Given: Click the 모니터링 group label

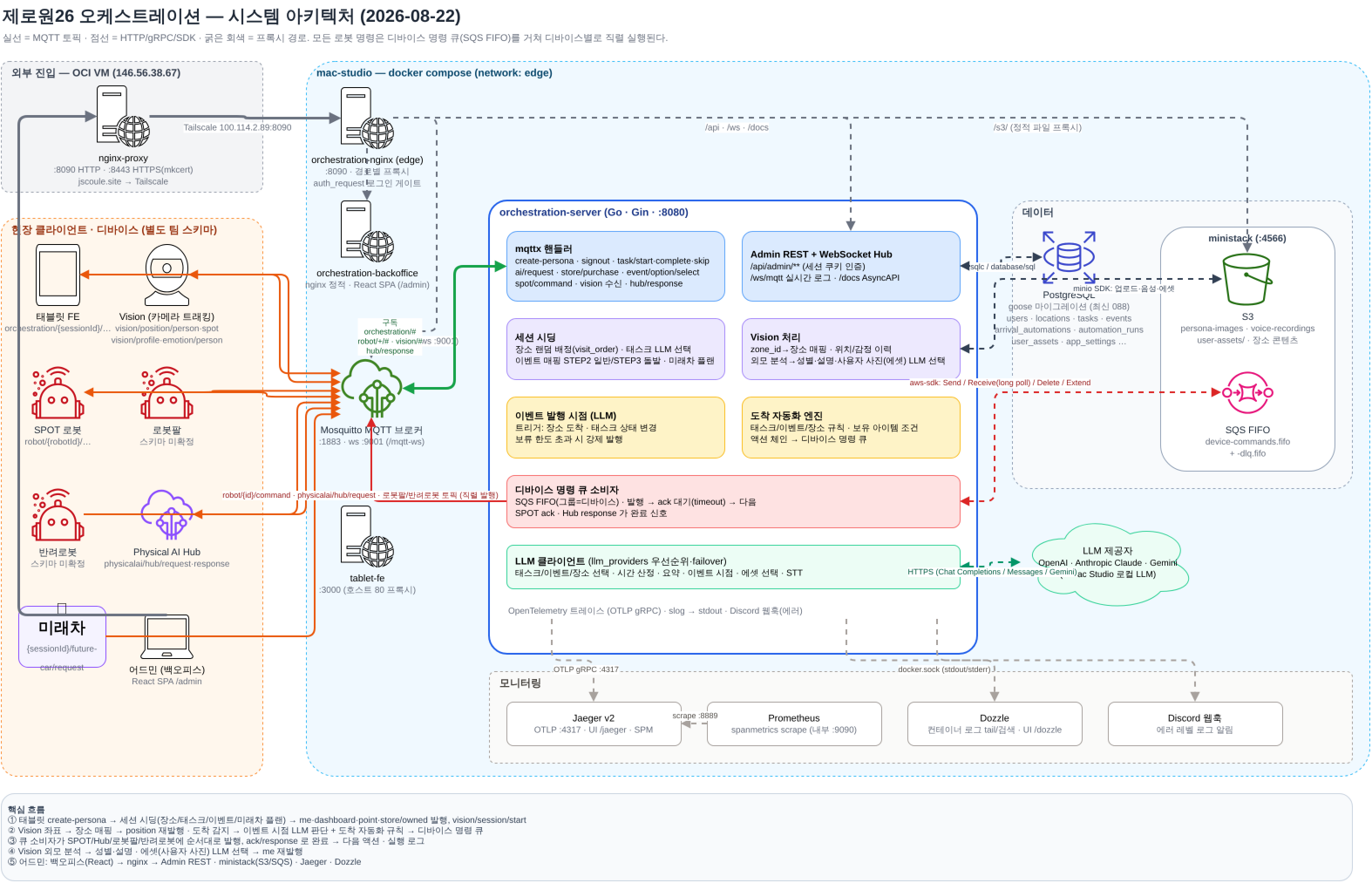Looking at the screenshot, I should pos(520,683).
